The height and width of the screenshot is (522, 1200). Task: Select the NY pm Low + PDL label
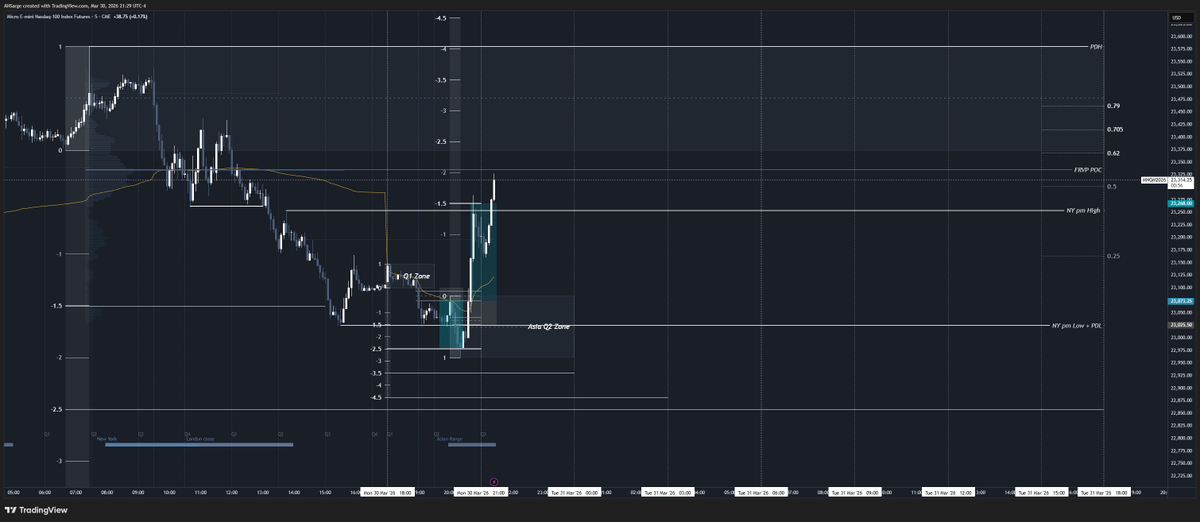click(1077, 326)
